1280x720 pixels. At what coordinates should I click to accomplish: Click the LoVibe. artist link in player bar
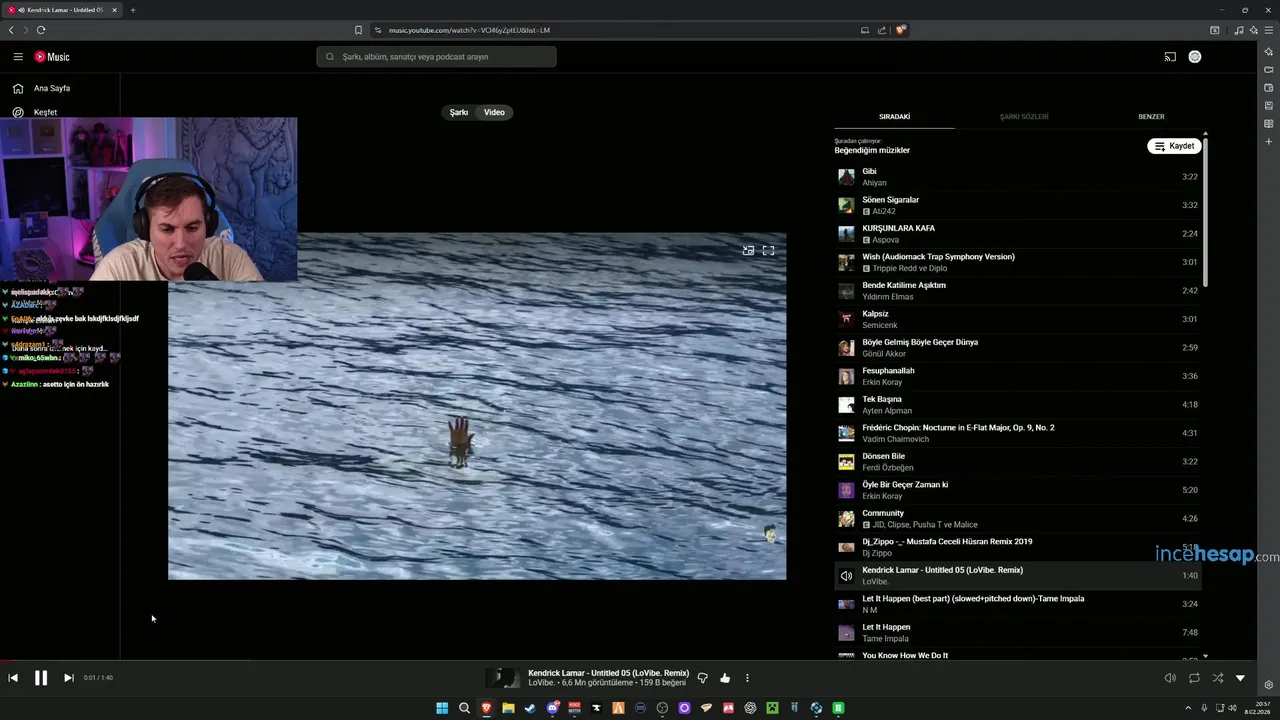click(x=541, y=683)
